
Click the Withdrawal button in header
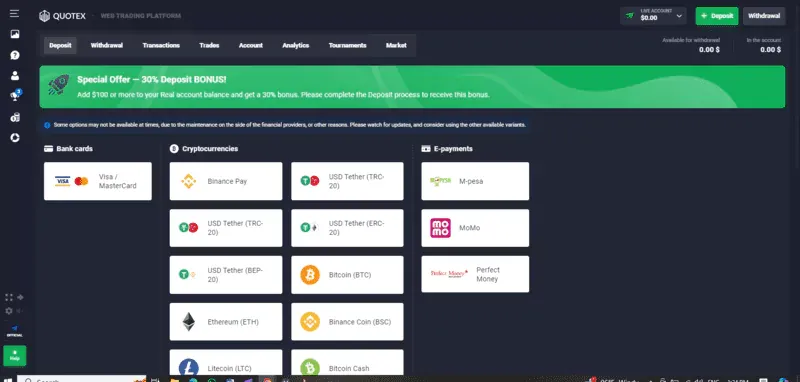[x=764, y=16]
